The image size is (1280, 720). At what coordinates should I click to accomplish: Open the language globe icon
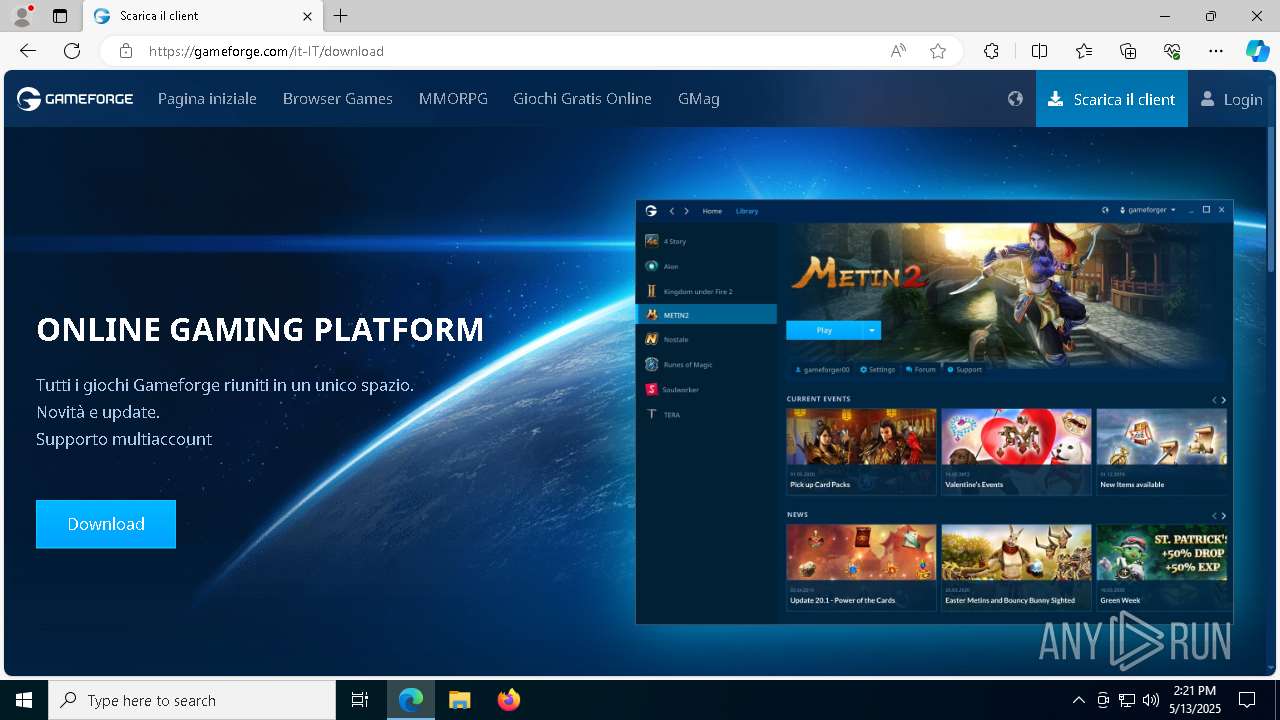[x=1015, y=98]
